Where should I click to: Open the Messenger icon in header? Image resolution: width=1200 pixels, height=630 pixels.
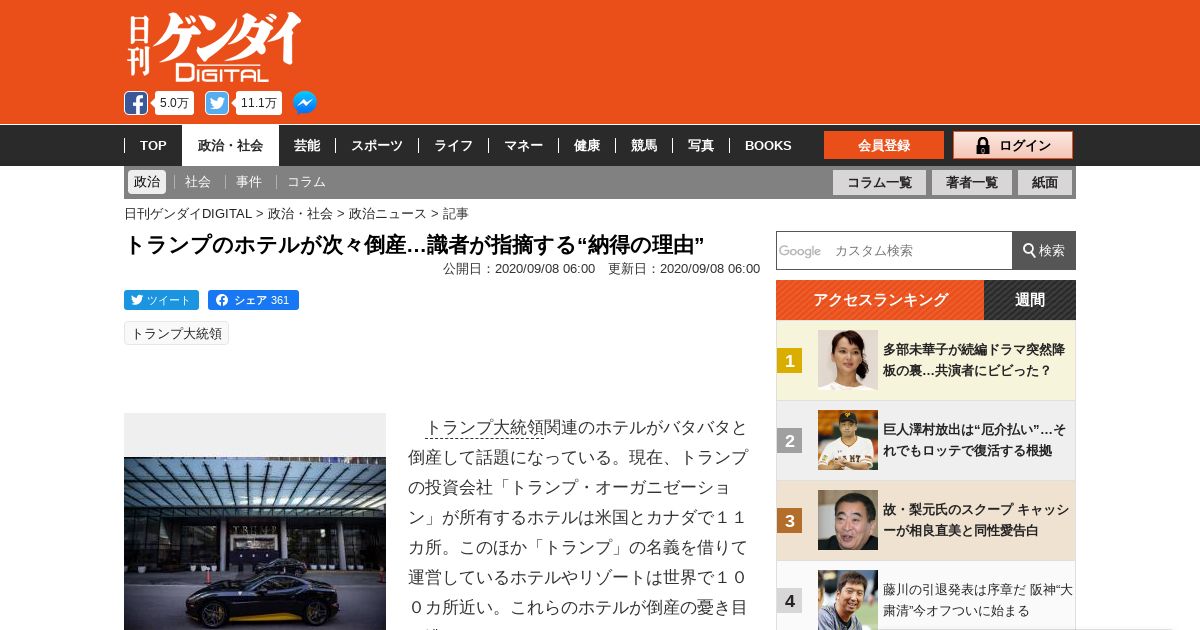tap(305, 103)
